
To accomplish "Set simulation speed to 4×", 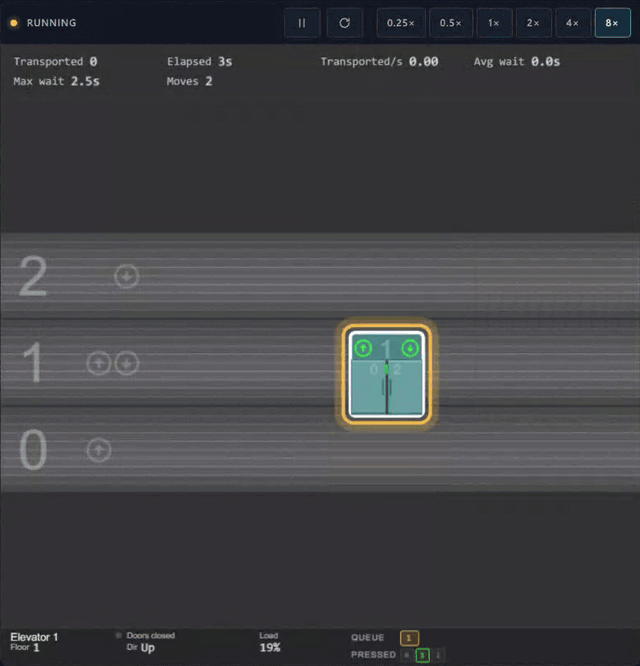I will tap(572, 23).
